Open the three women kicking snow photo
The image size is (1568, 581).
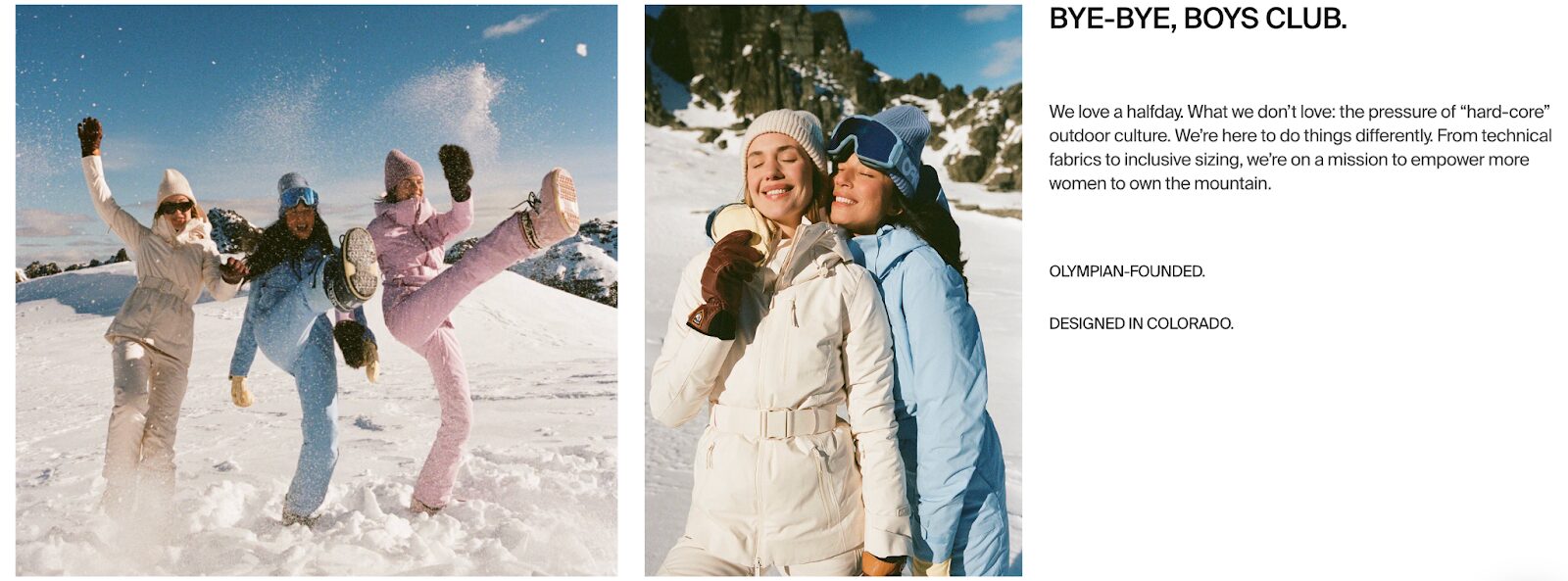pyautogui.click(x=317, y=290)
